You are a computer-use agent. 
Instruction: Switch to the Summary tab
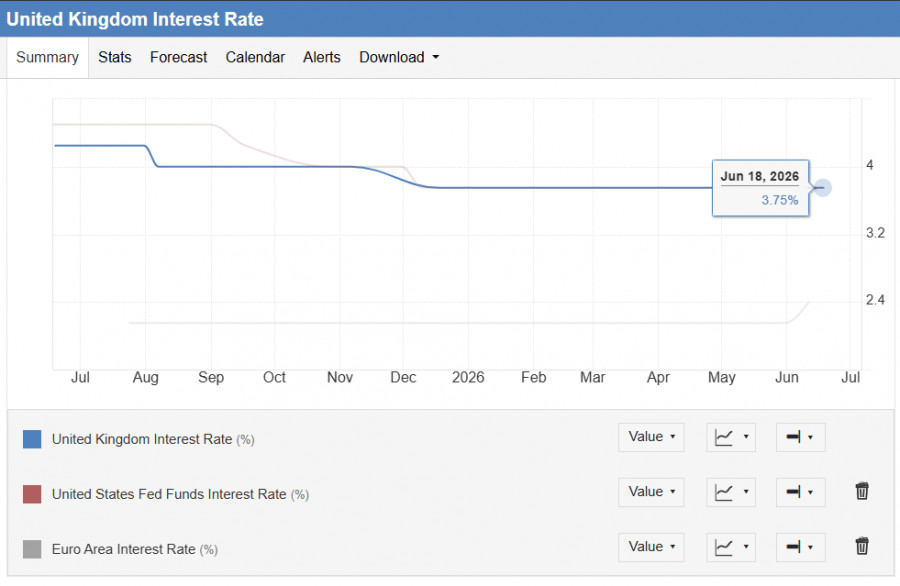point(48,57)
